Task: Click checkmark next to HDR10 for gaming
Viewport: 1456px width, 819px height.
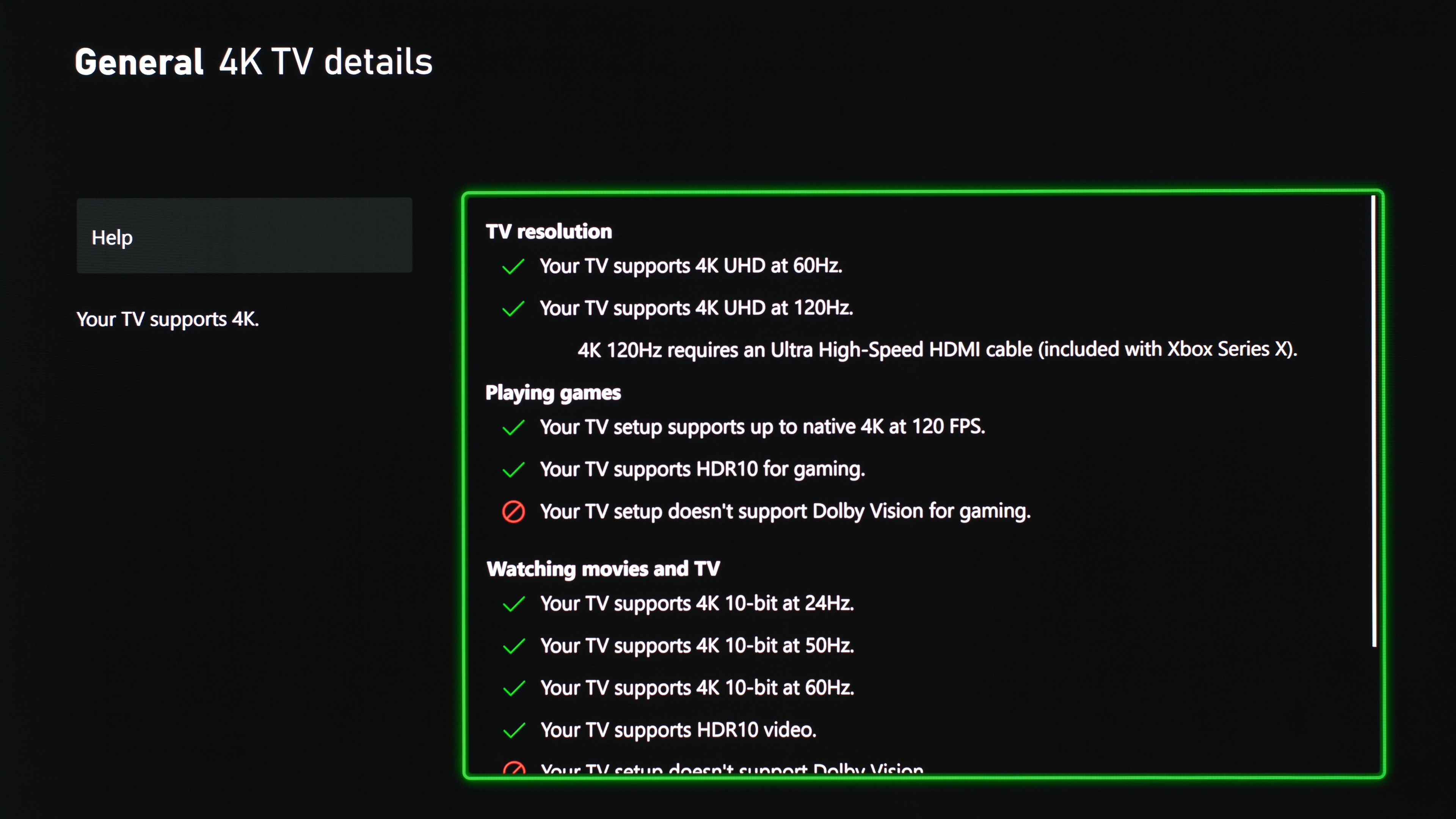Action: (513, 470)
